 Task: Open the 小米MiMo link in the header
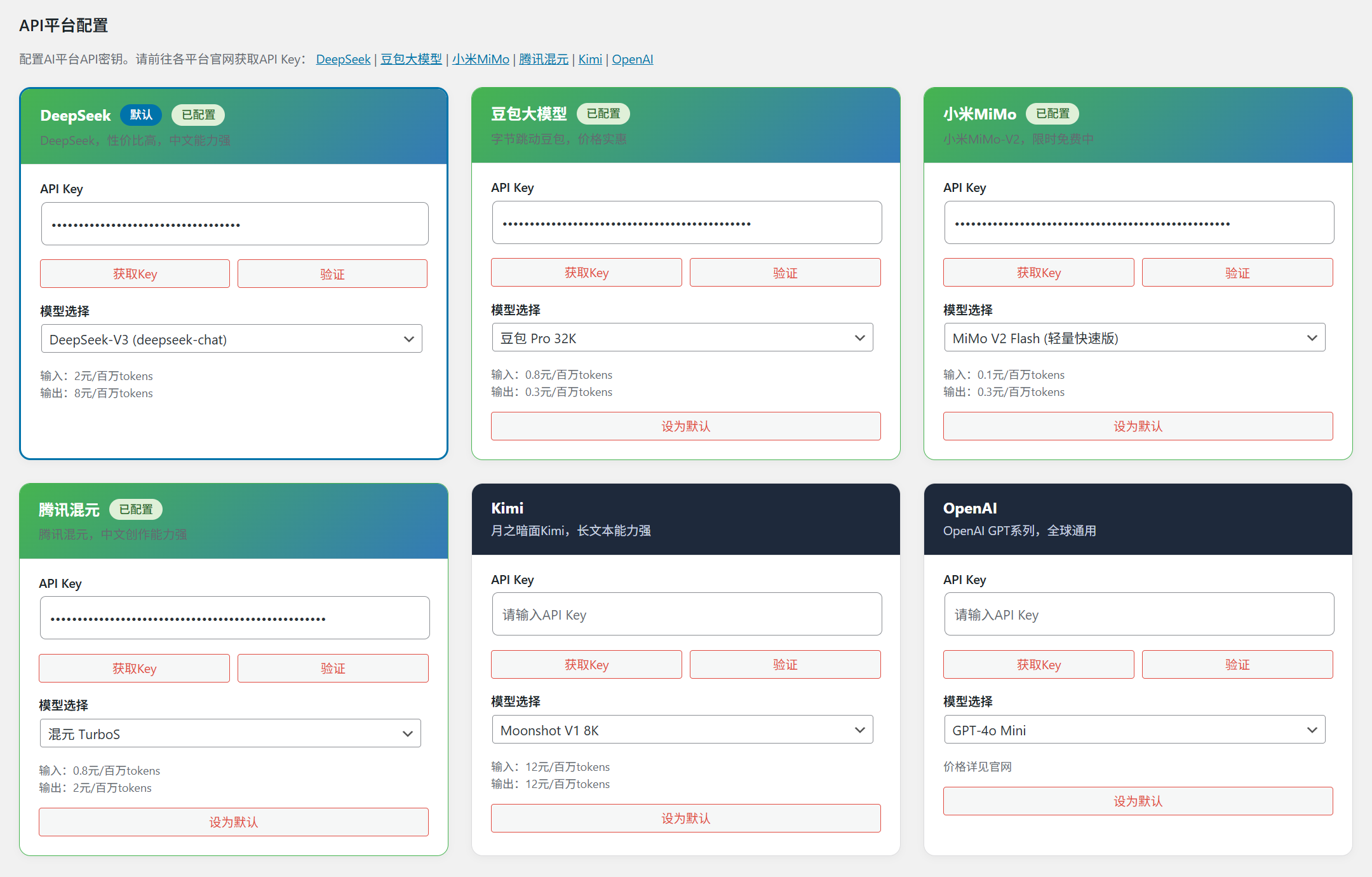pos(481,59)
